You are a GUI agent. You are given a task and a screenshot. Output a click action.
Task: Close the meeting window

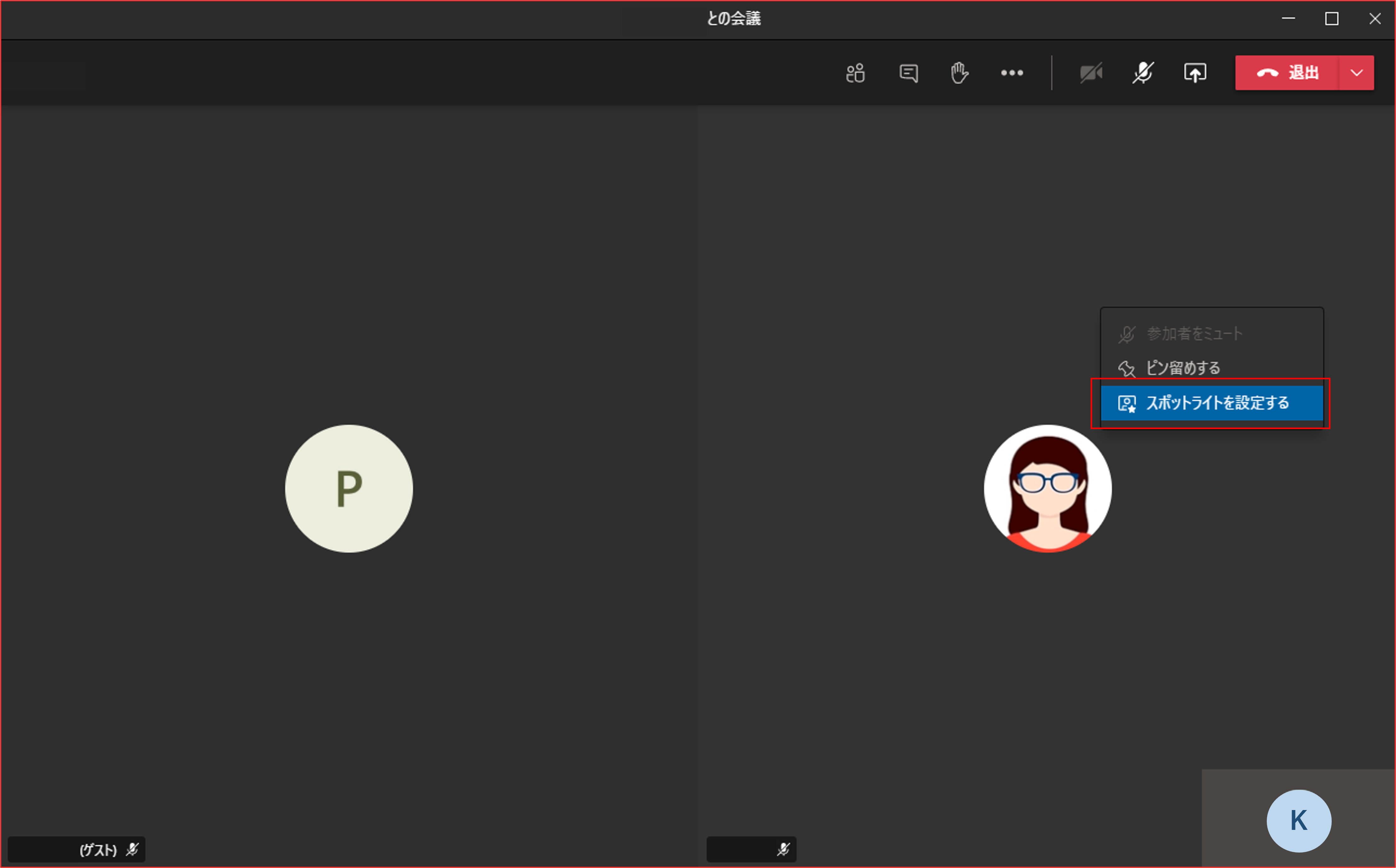point(1375,19)
